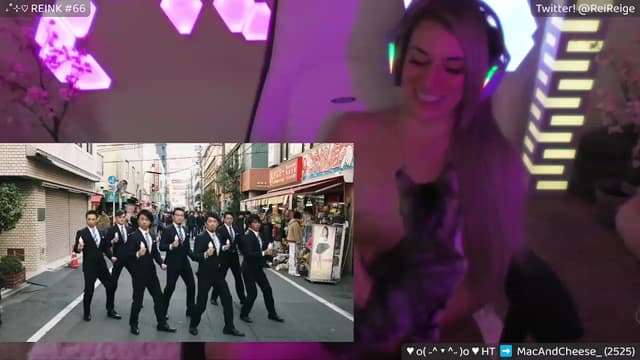
Task: Click the Twitter! @ReiReige handle text
Action: coord(585,9)
